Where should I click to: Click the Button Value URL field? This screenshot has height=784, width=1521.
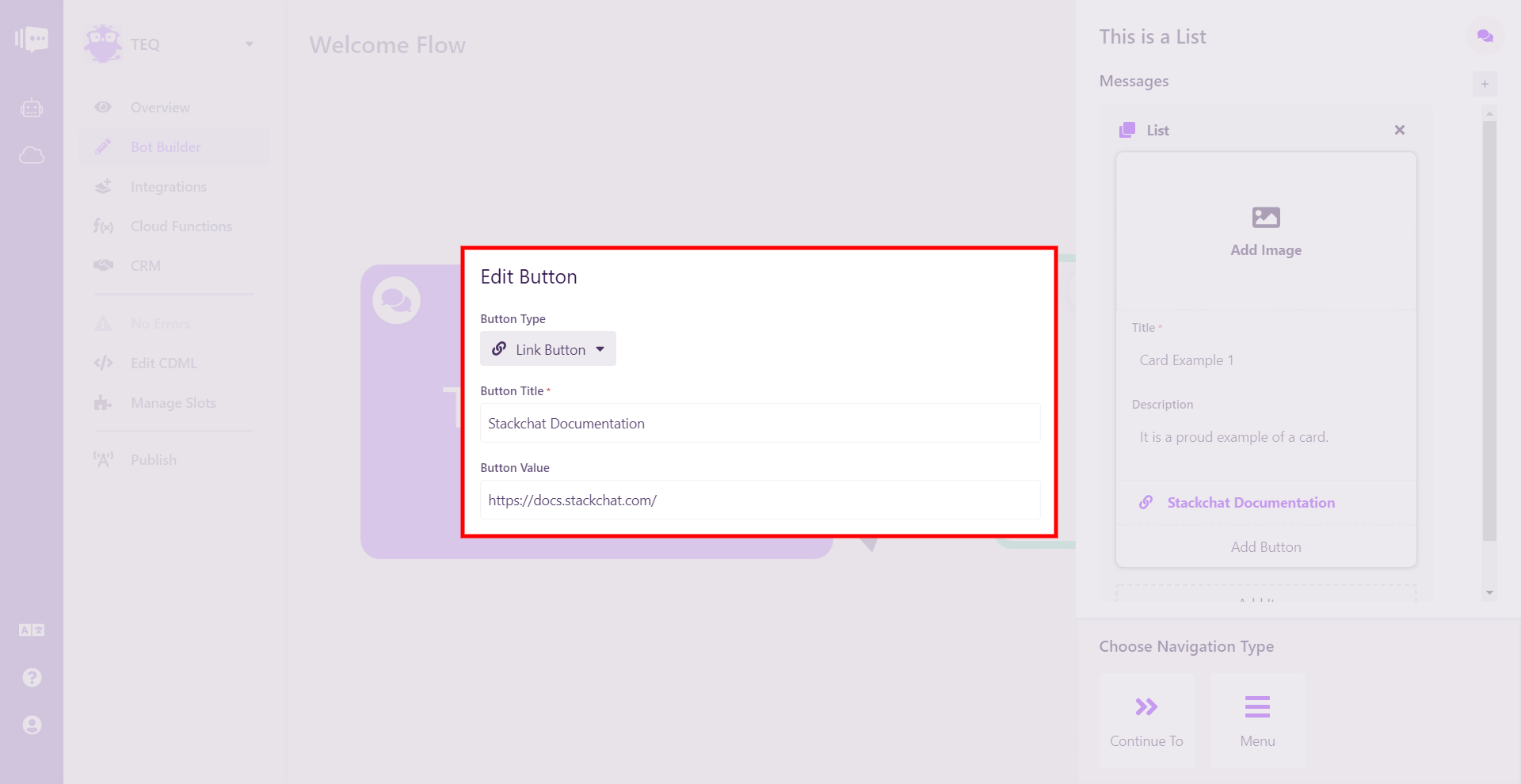pos(760,500)
